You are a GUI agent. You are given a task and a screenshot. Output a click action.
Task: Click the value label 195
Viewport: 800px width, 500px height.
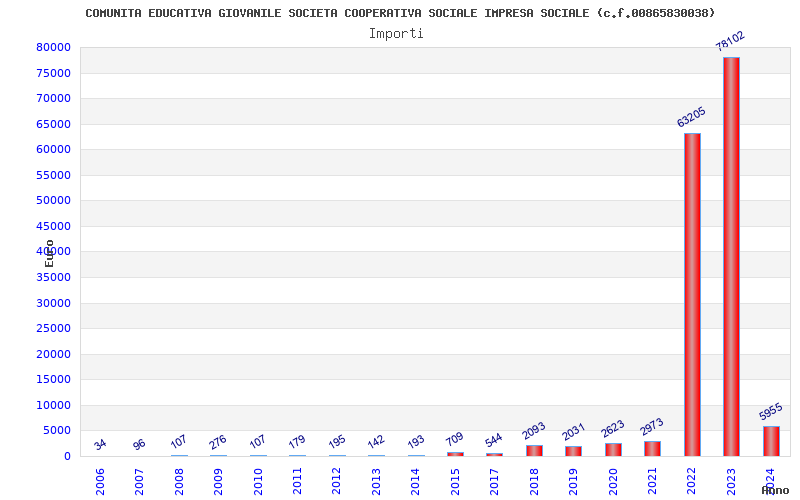pyautogui.click(x=337, y=441)
